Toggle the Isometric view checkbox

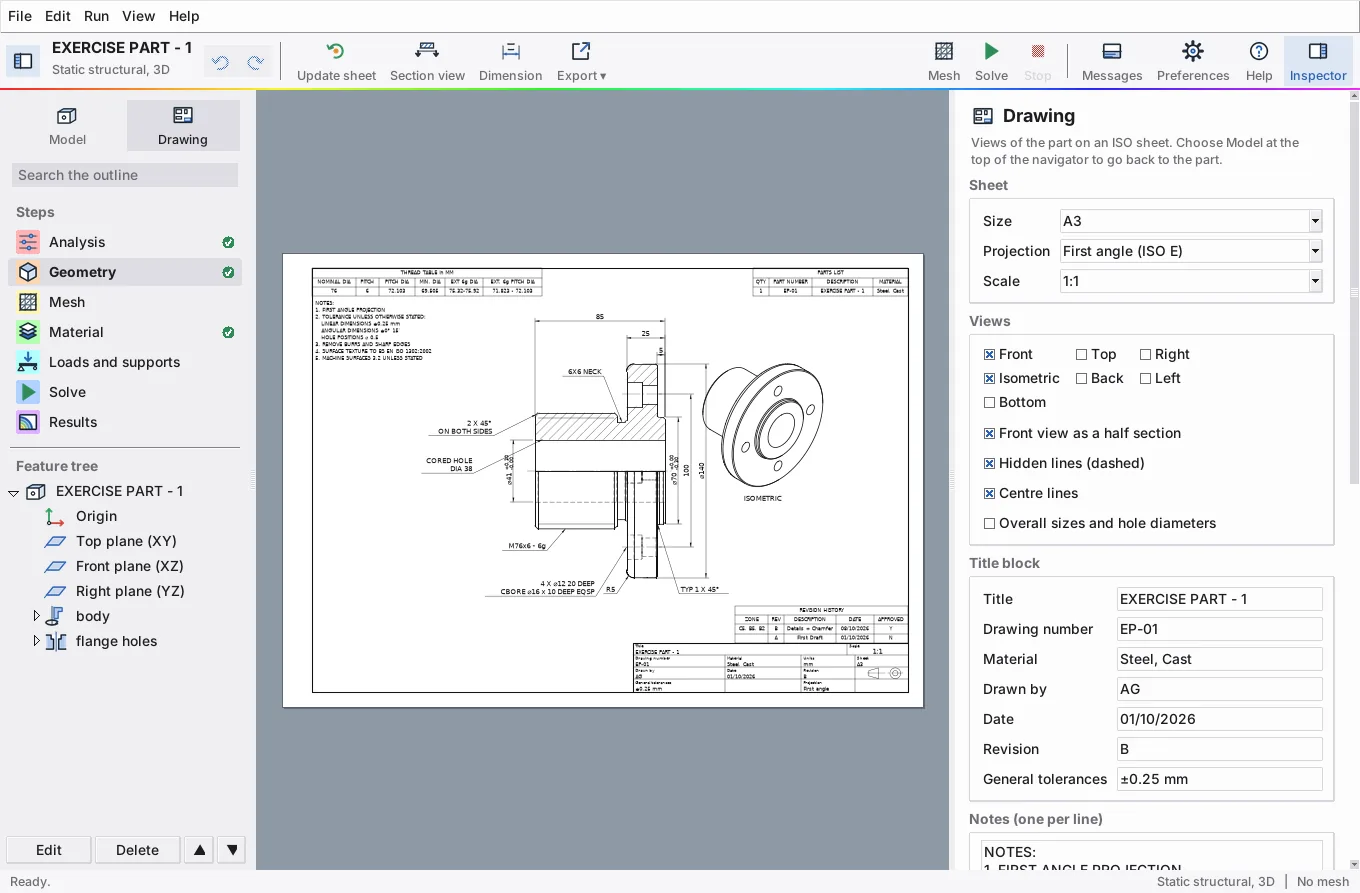[x=989, y=378]
